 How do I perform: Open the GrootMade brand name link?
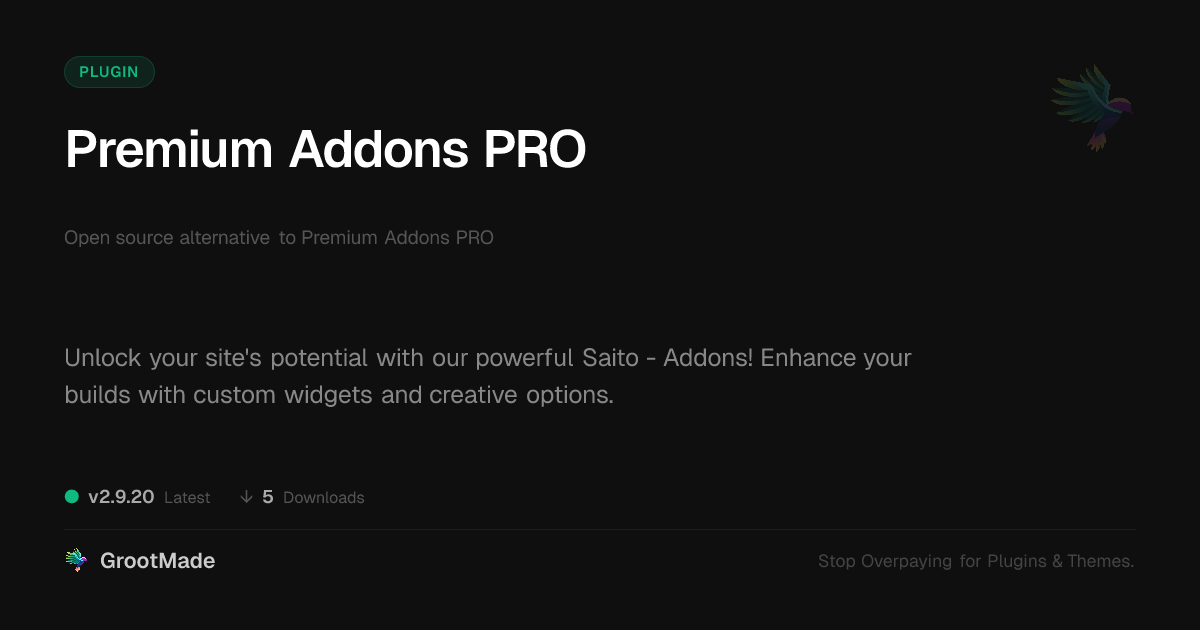click(157, 561)
